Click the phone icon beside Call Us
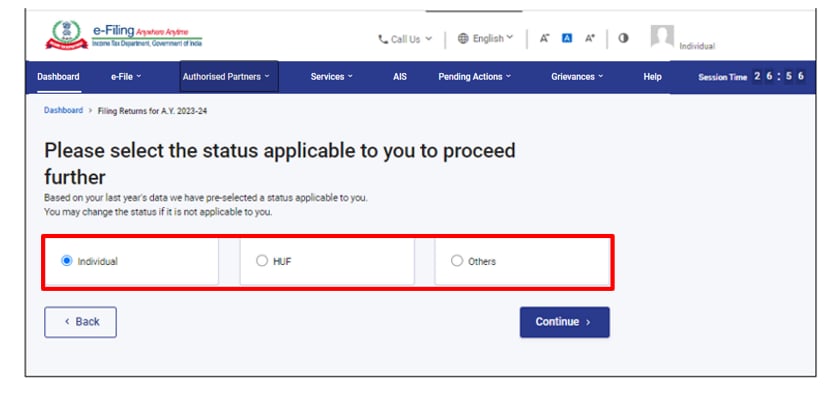Viewport: 836px width, 403px height. click(x=382, y=39)
